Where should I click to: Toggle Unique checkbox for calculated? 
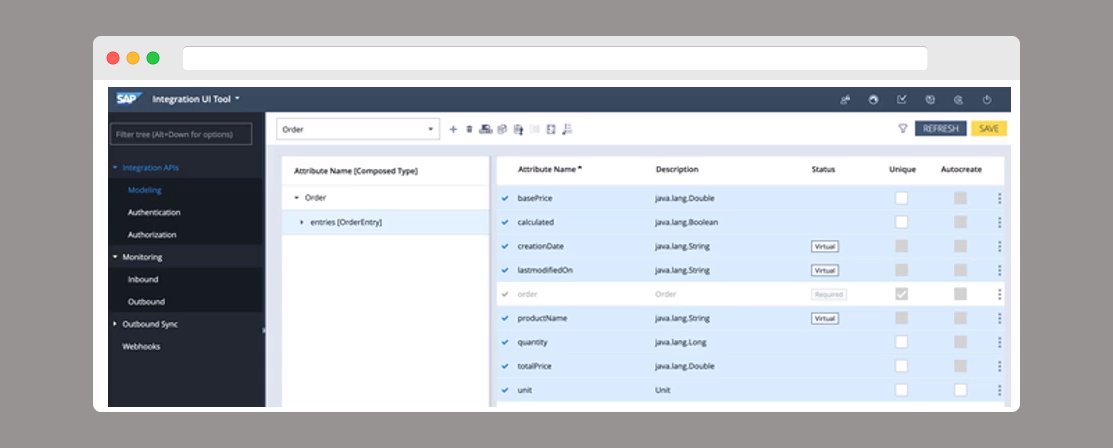coord(901,222)
